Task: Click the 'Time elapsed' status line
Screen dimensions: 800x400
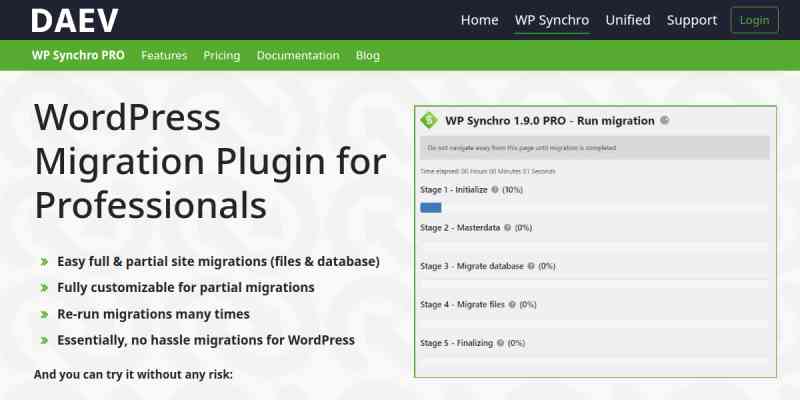Action: tap(487, 171)
